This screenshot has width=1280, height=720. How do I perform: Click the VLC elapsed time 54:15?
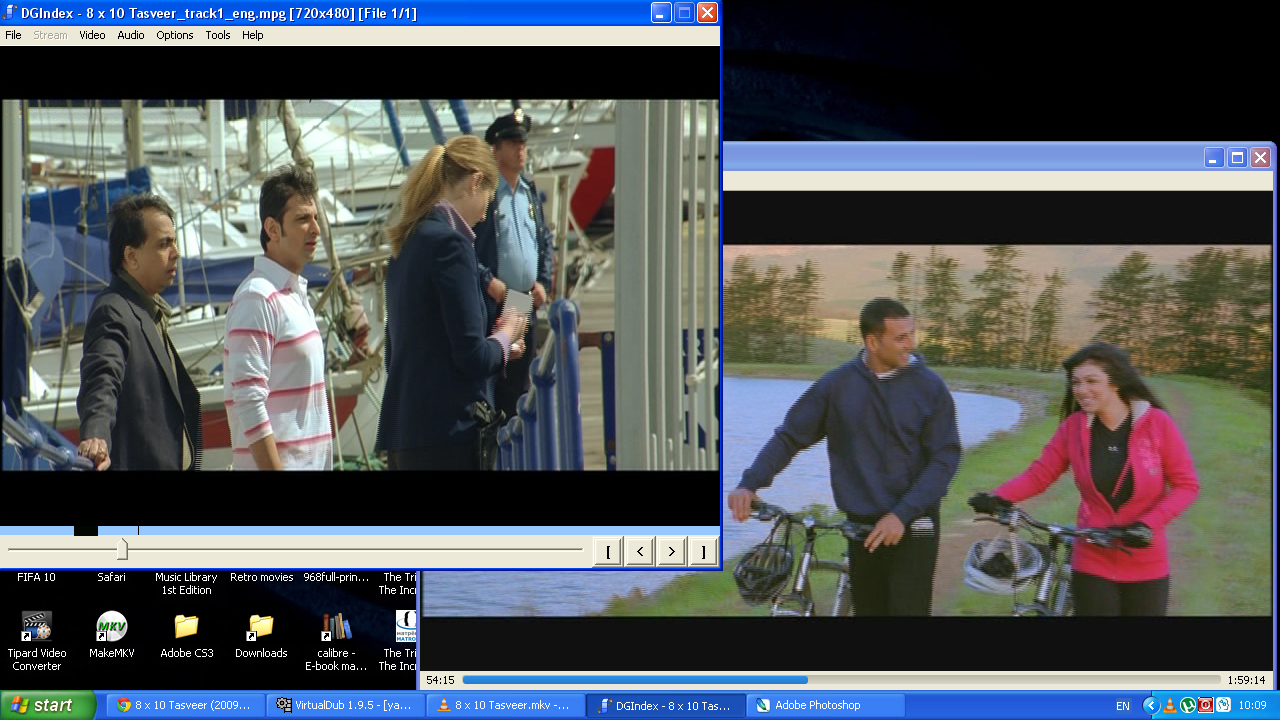click(x=440, y=680)
